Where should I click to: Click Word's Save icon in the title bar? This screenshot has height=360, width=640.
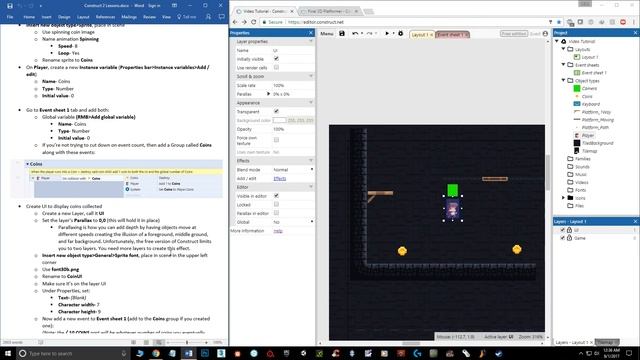(10, 6)
